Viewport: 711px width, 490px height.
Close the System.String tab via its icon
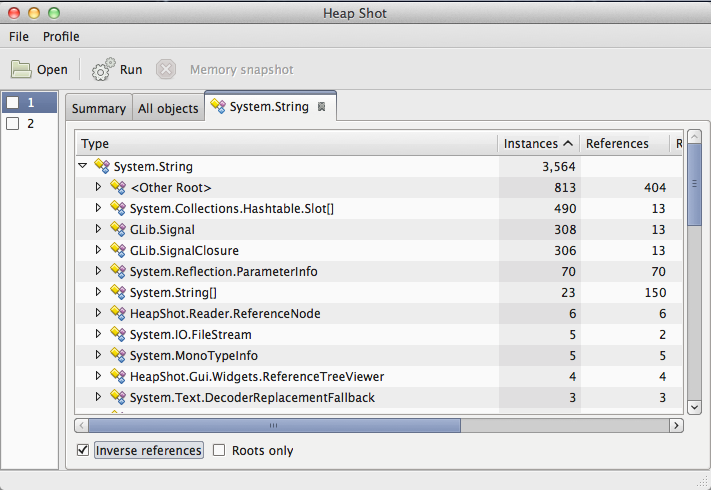[321, 106]
